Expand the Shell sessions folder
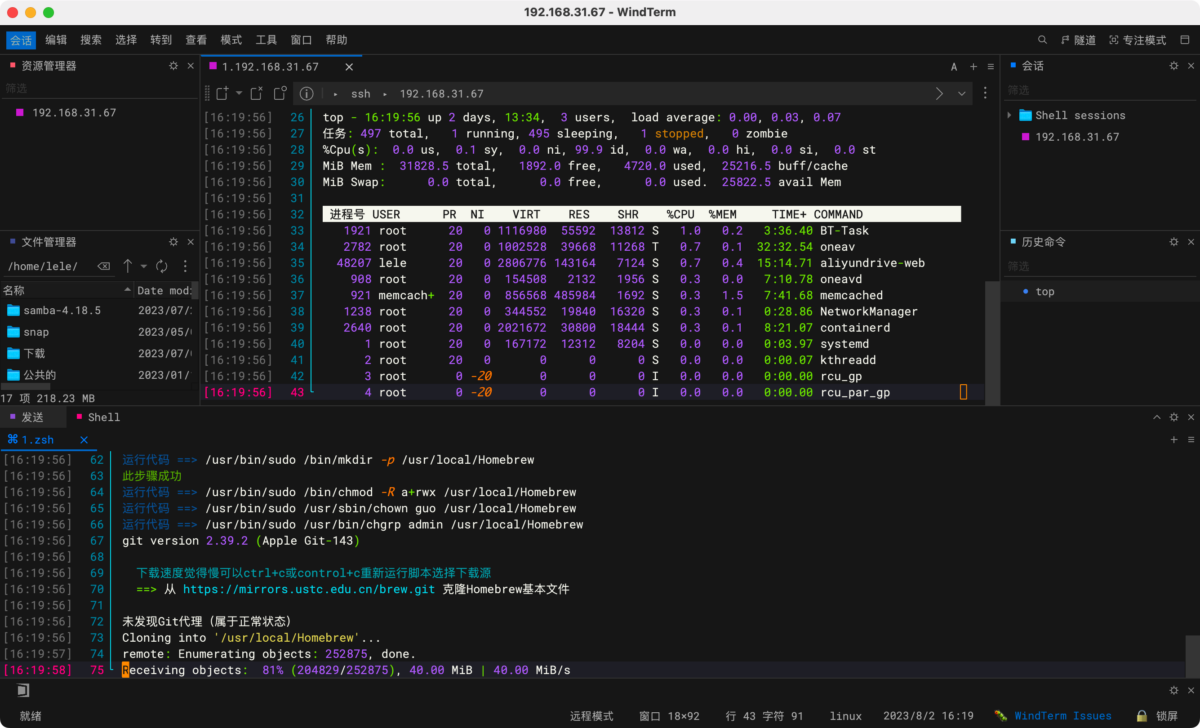 click(x=1010, y=115)
